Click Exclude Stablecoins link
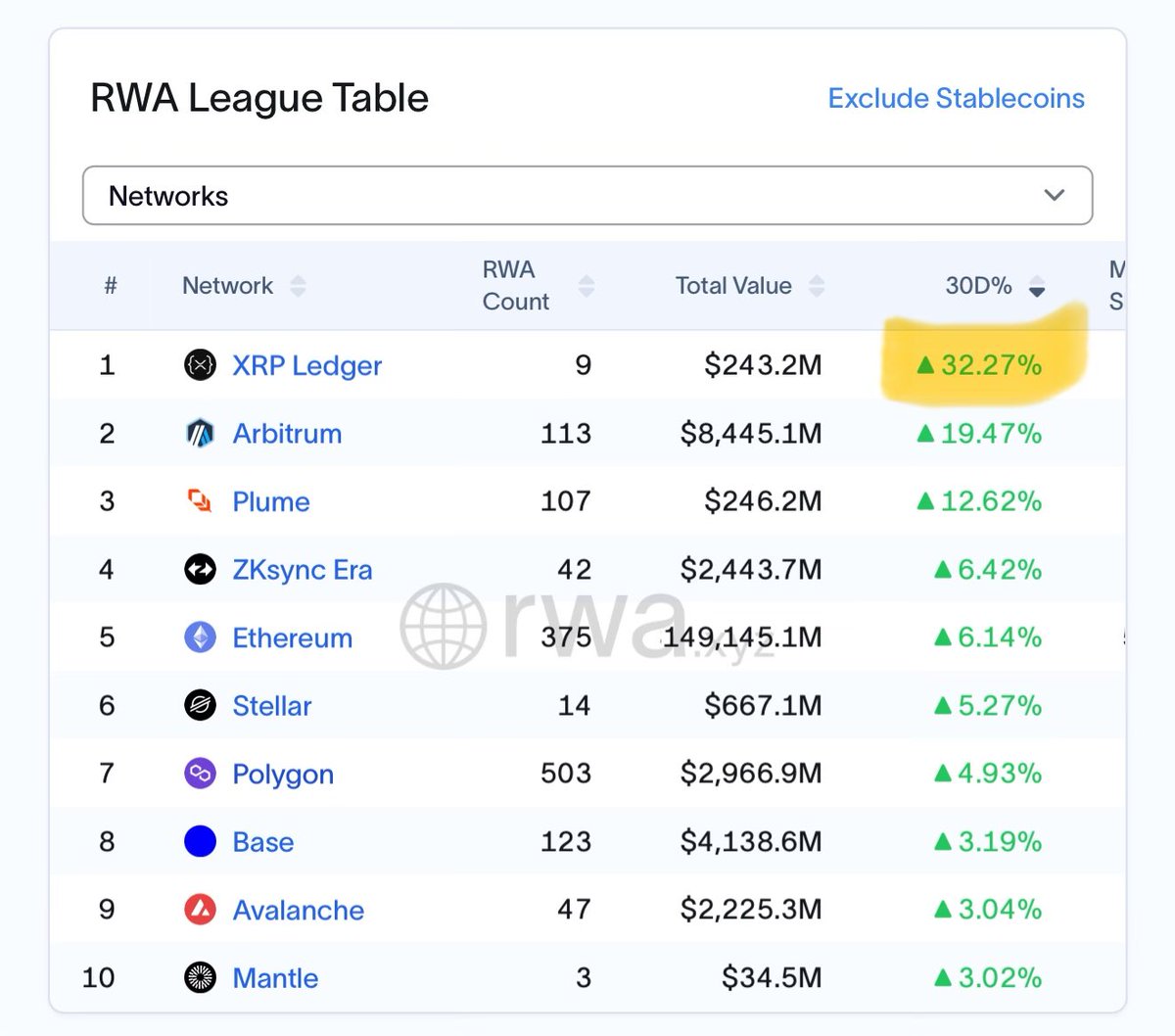This screenshot has width=1175, height=1036. 957,98
